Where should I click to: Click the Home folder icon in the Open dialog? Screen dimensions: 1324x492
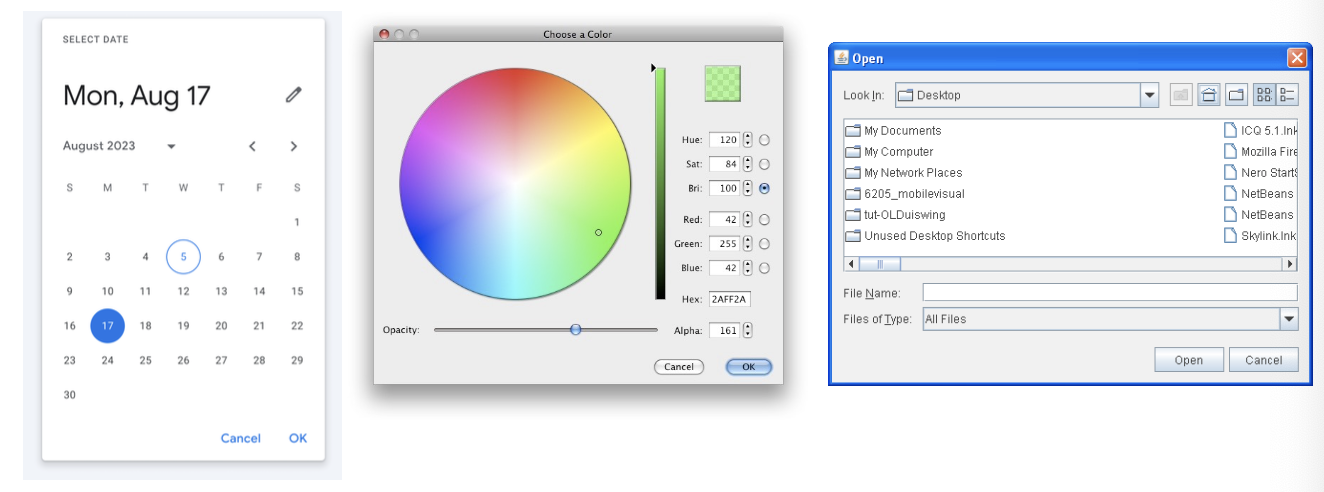1209,95
